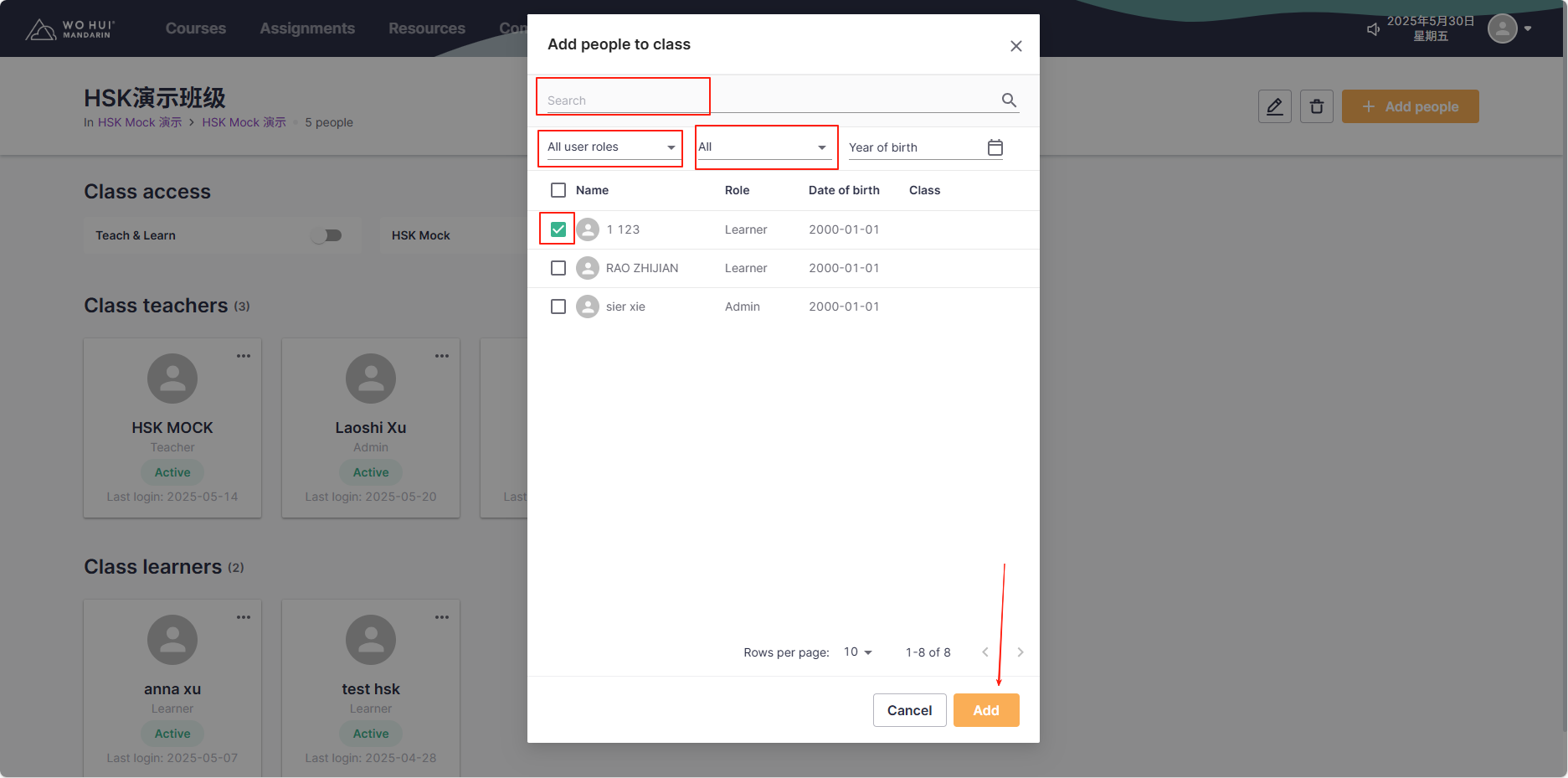Open more options for HSK MOCK teacher card
Viewport: 1568px width, 778px height.
243,356
